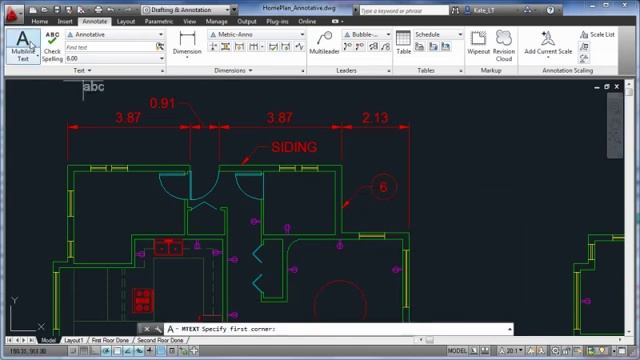The height and width of the screenshot is (360, 640).
Task: Click the dimension Jog Line icon
Action: [x=299, y=47]
